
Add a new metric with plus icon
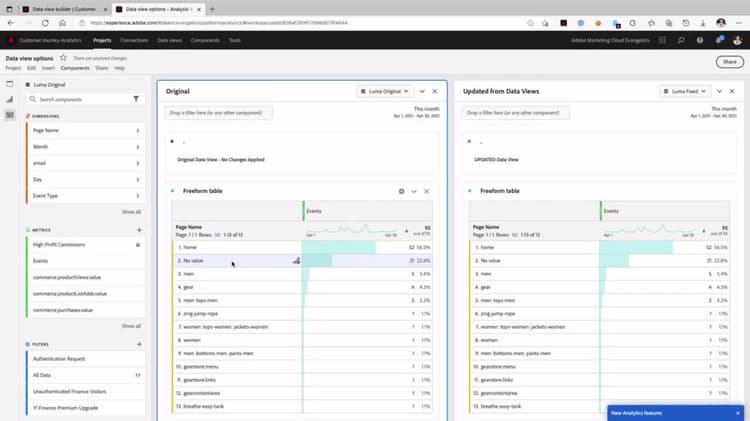click(x=139, y=230)
